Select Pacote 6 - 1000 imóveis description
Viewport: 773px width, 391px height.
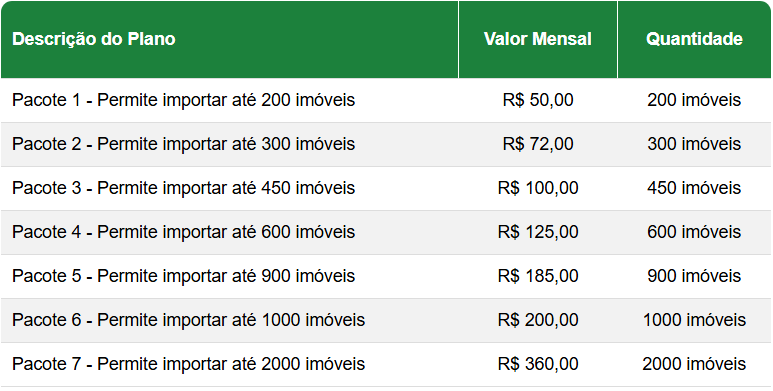pyautogui.click(x=188, y=320)
